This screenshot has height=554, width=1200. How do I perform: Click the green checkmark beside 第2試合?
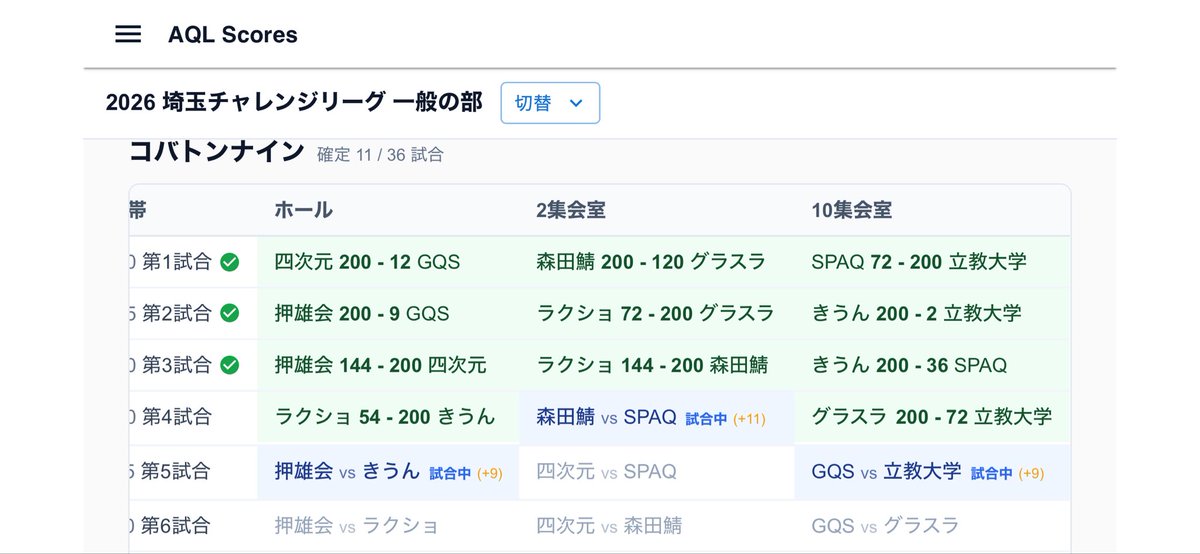[x=229, y=313]
